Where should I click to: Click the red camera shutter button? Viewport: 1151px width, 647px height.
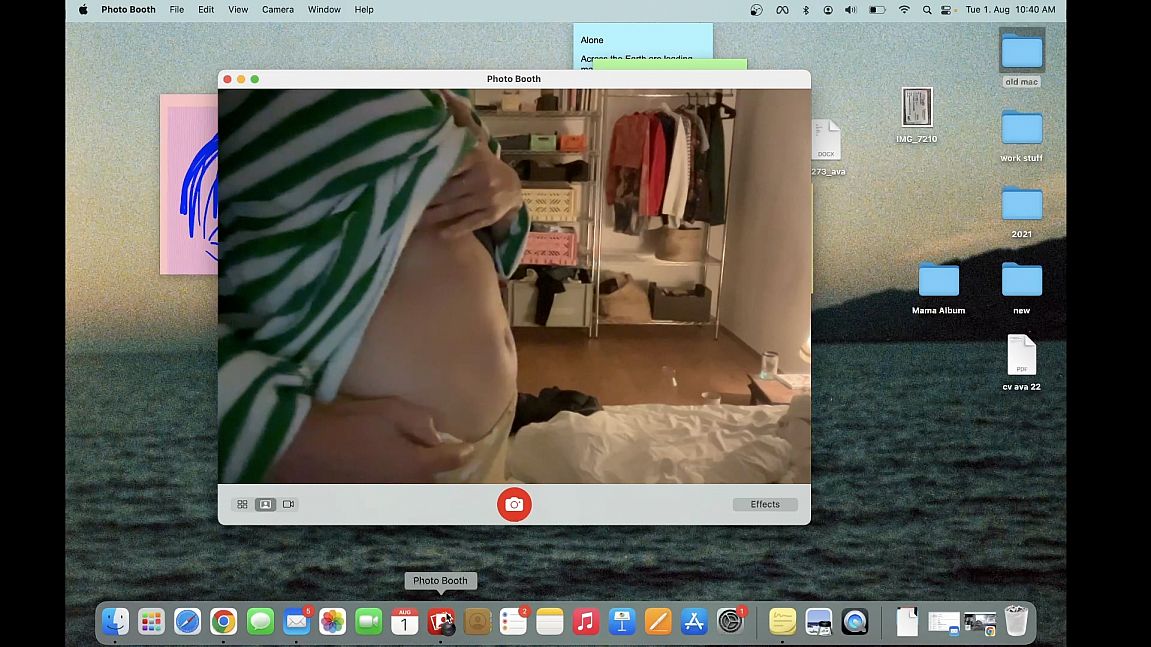(514, 504)
